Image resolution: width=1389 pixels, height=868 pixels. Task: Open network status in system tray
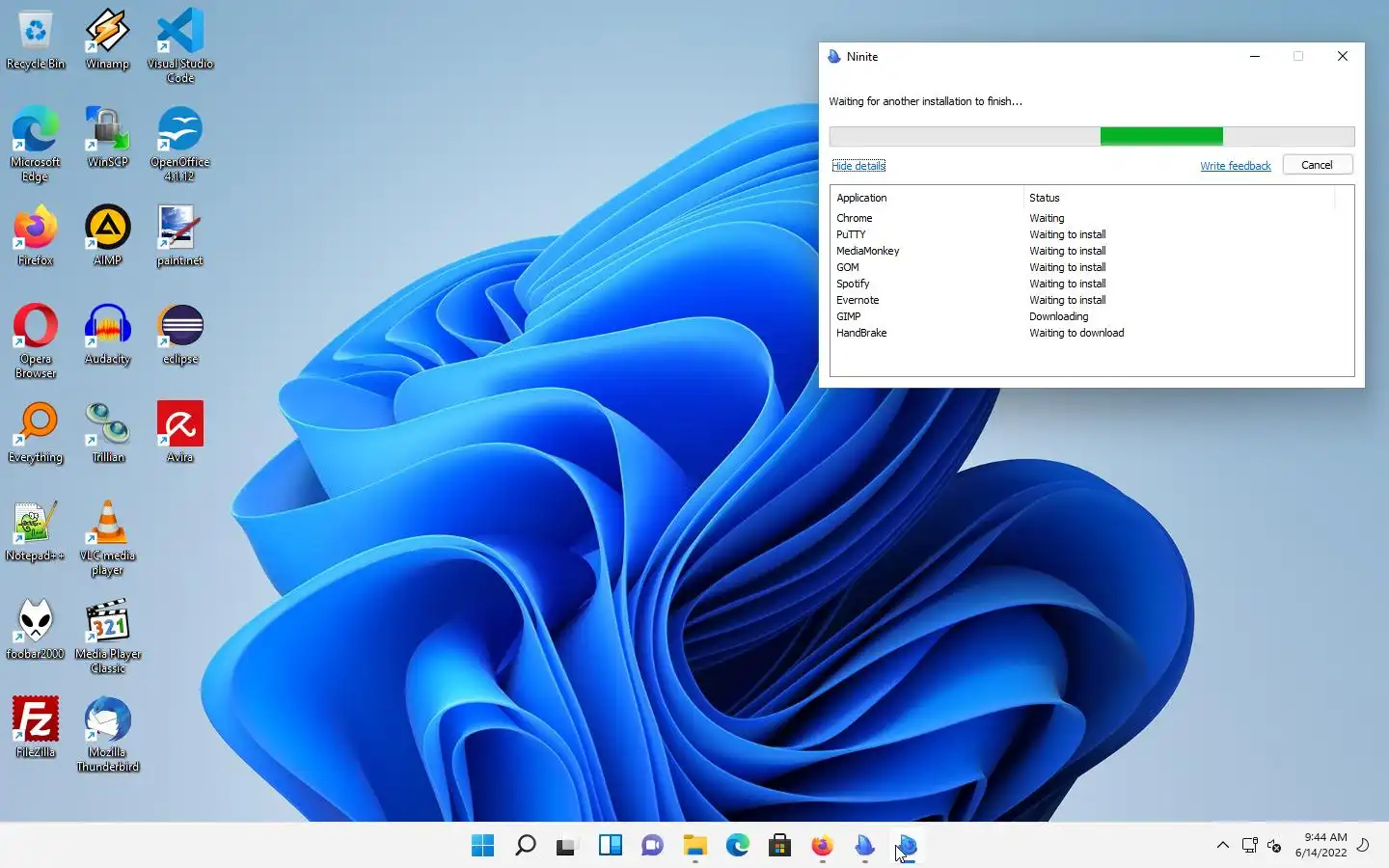[x=1250, y=846]
